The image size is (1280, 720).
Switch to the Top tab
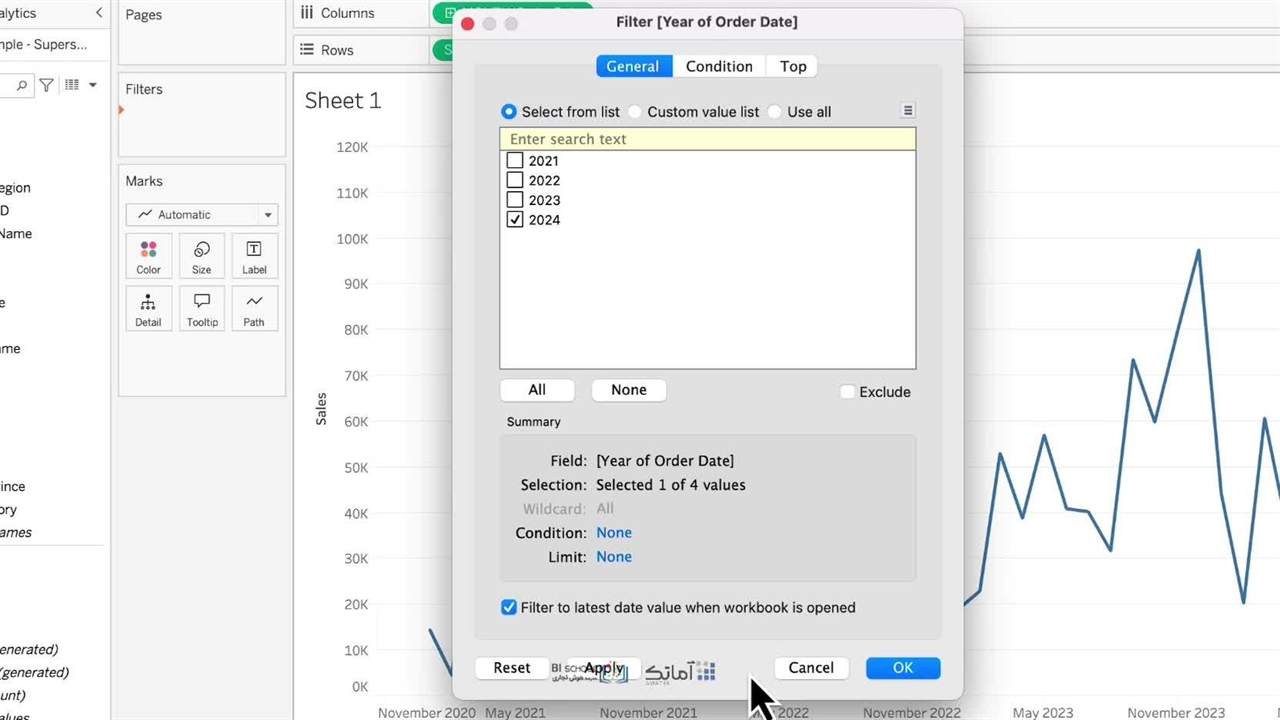793,66
